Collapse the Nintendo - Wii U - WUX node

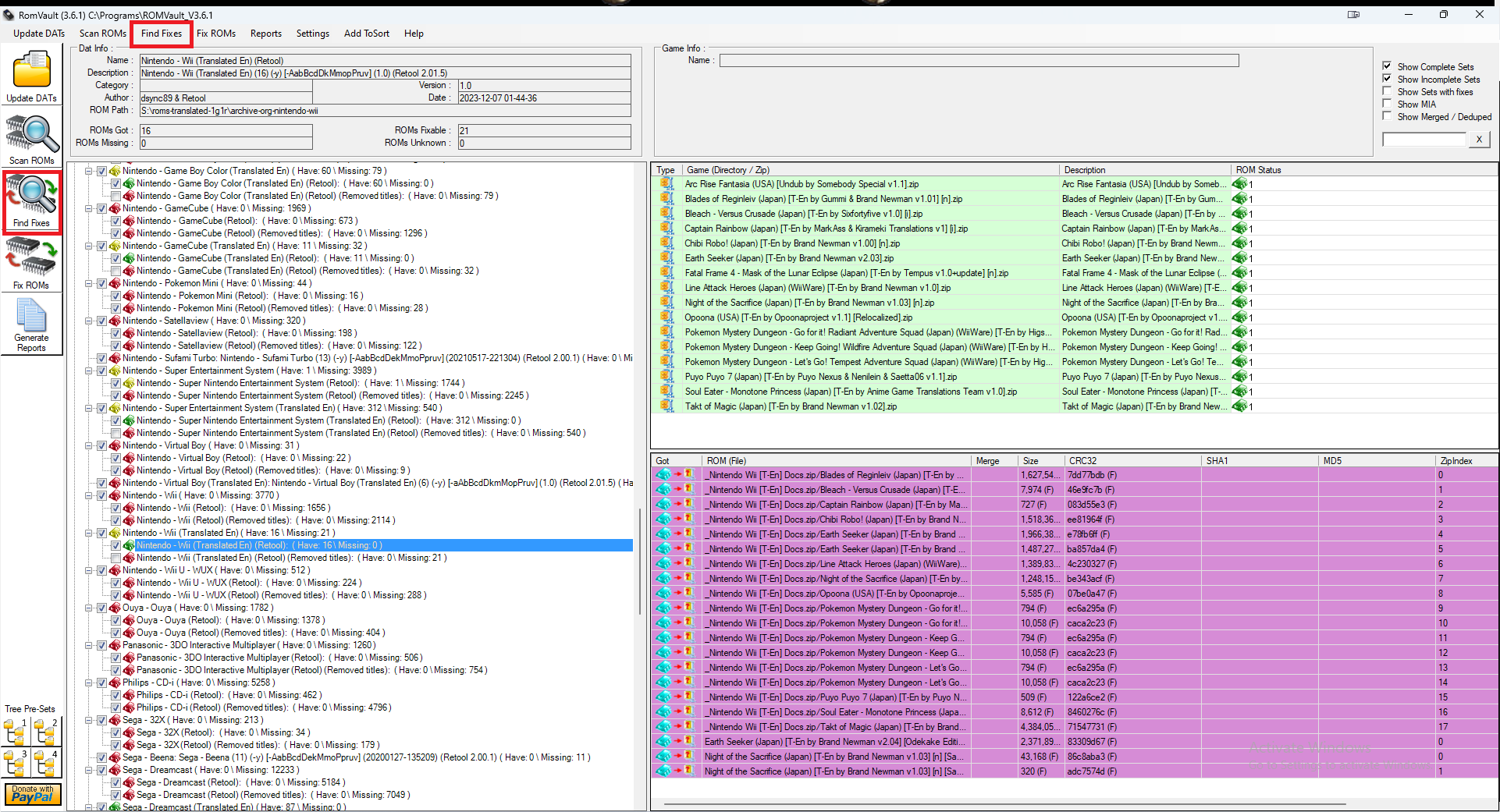(x=89, y=570)
